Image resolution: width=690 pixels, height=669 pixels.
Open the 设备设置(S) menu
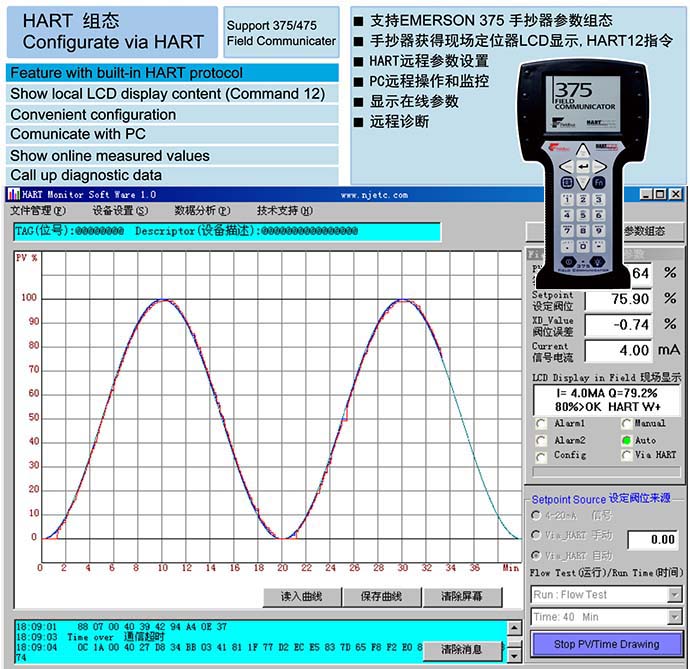point(120,211)
